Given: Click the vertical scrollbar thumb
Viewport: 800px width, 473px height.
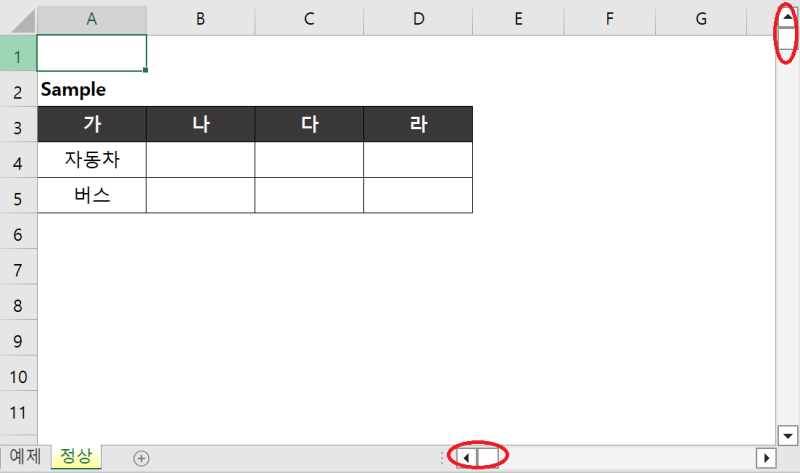Looking at the screenshot, I should (x=788, y=37).
